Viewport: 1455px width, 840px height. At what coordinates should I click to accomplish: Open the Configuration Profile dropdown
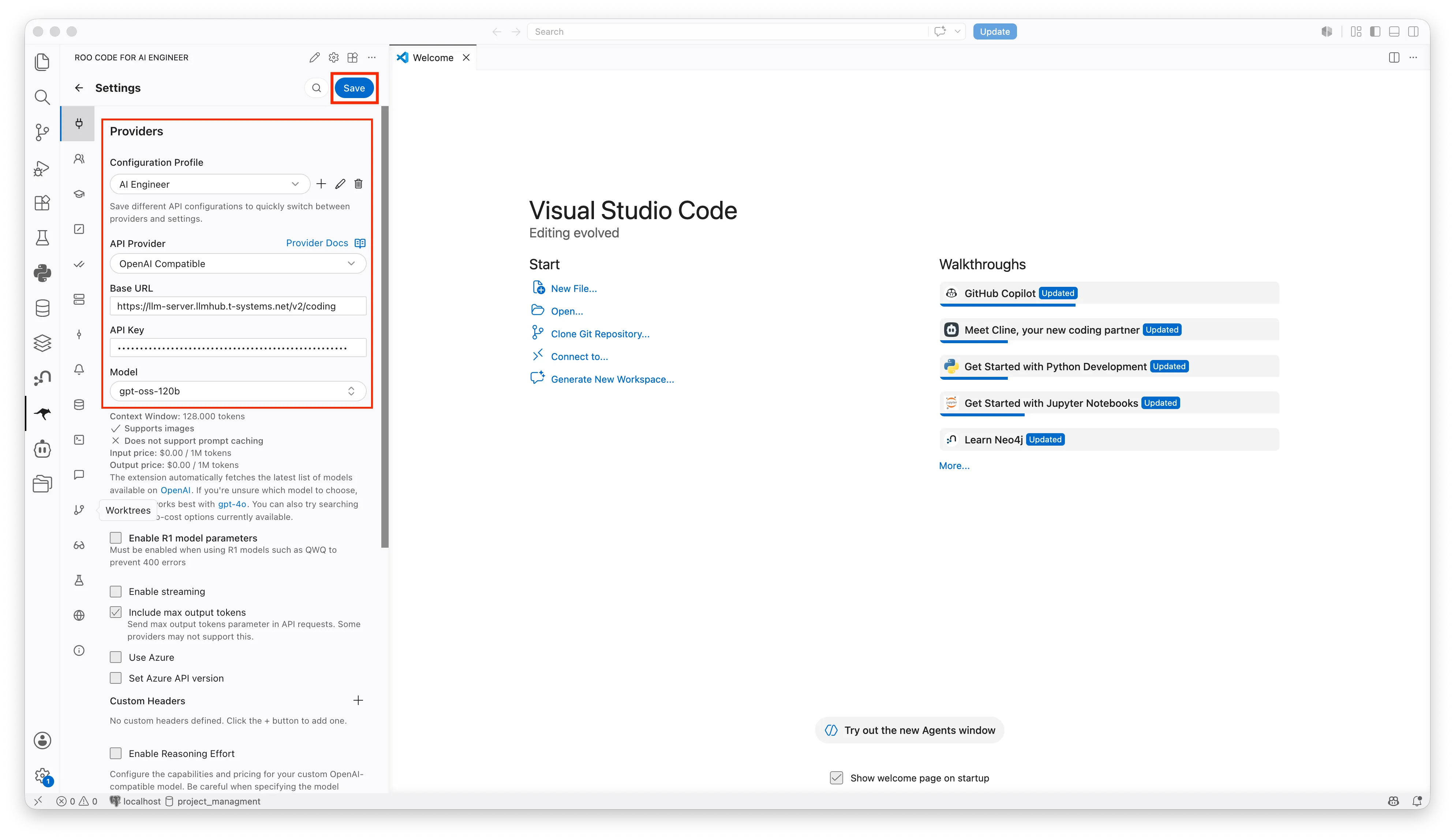(209, 184)
